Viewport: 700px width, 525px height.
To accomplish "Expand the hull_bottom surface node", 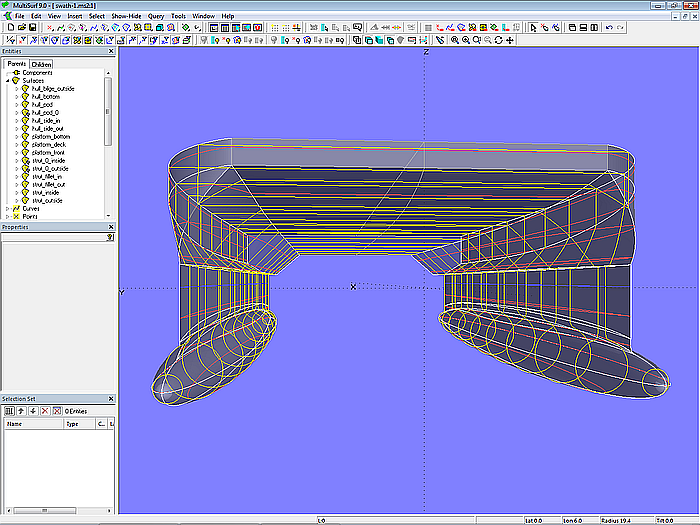I will (x=17, y=96).
